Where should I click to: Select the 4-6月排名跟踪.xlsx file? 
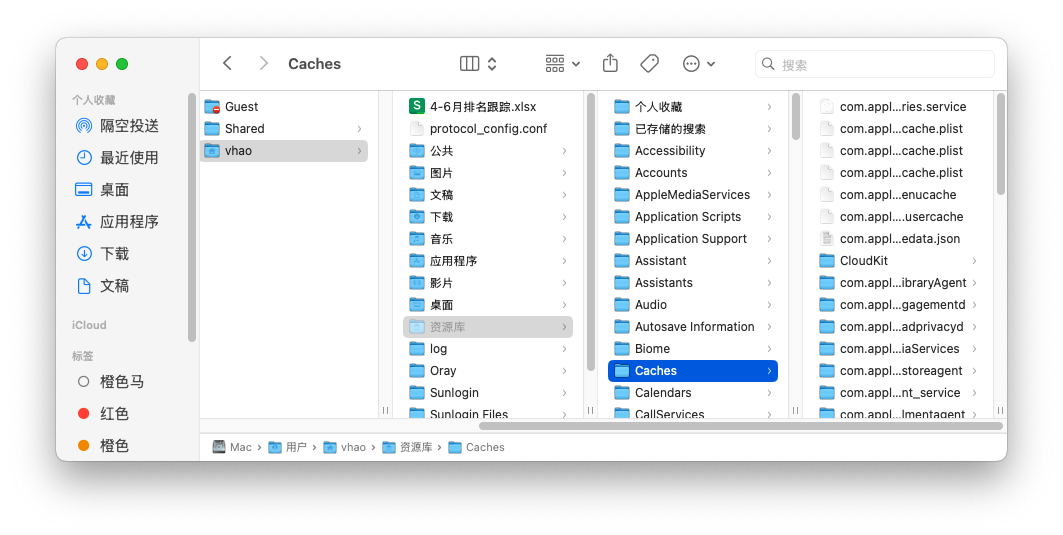pos(482,107)
